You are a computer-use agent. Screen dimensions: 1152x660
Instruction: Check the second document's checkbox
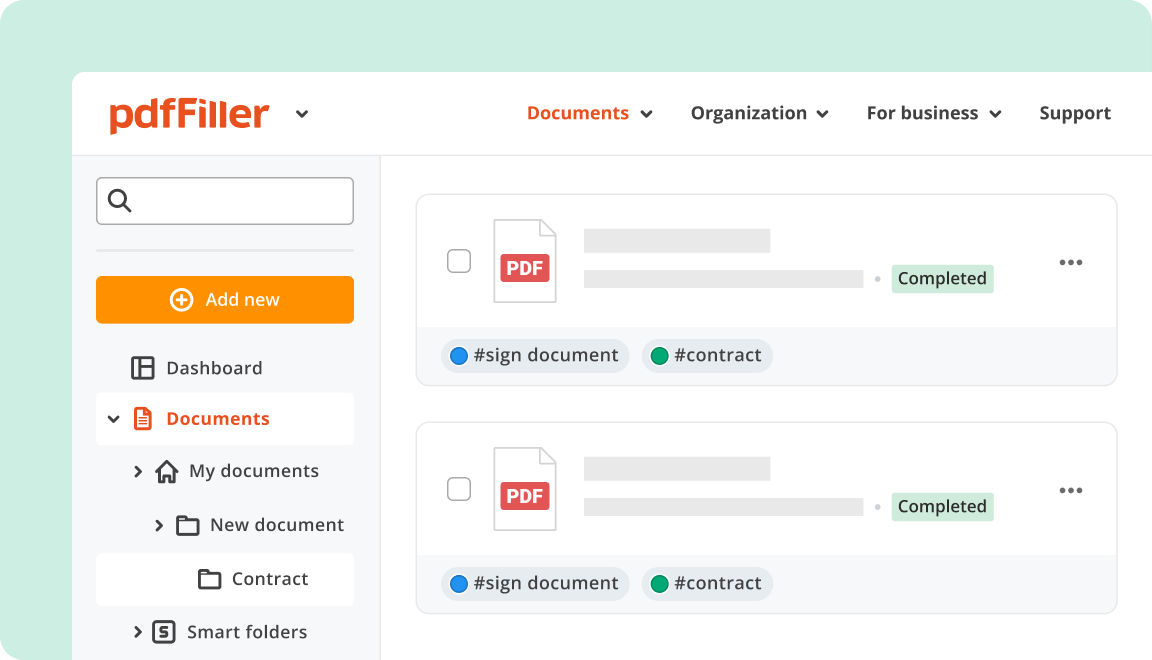click(459, 488)
